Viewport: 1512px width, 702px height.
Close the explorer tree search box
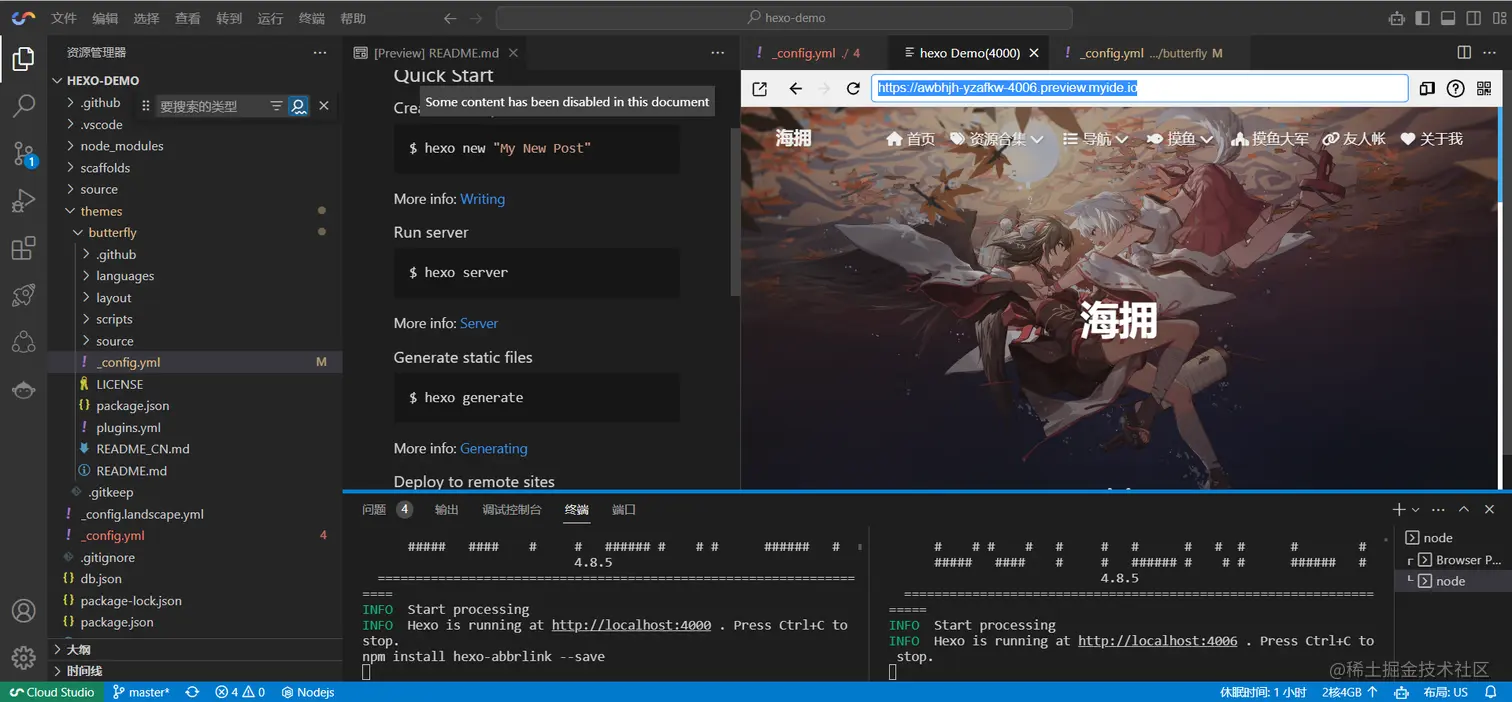point(324,105)
